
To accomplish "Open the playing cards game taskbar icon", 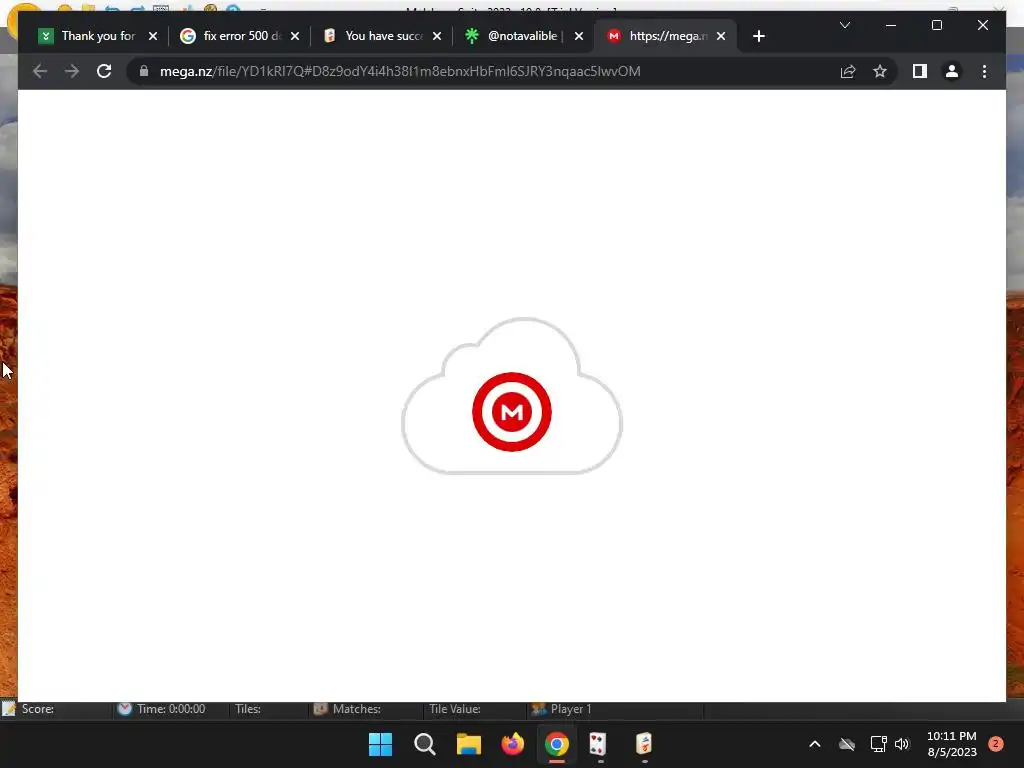I will (x=598, y=744).
